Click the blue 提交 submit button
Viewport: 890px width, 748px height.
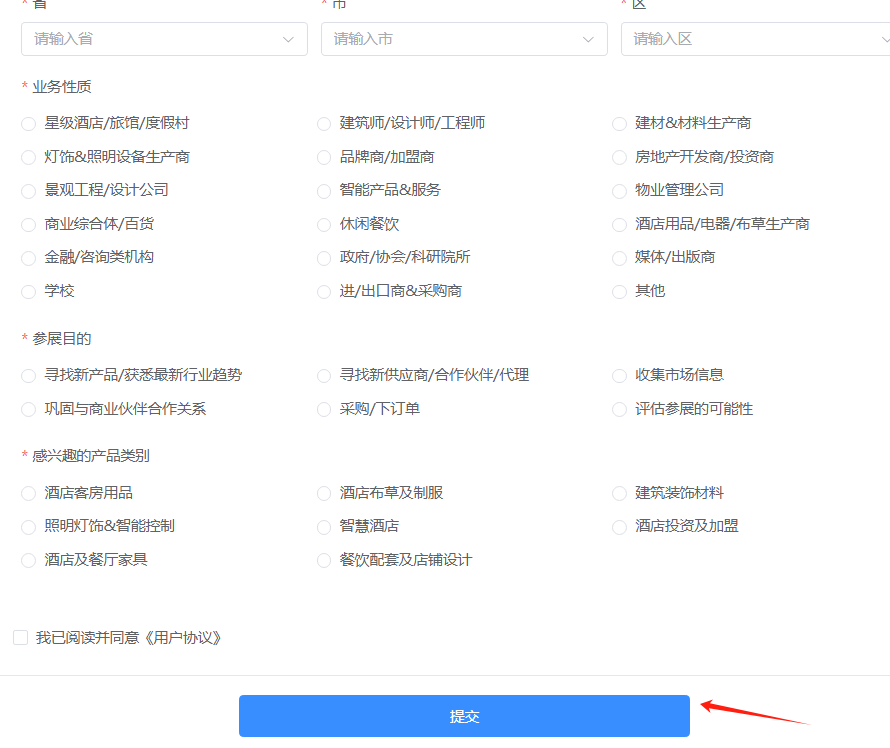click(464, 716)
